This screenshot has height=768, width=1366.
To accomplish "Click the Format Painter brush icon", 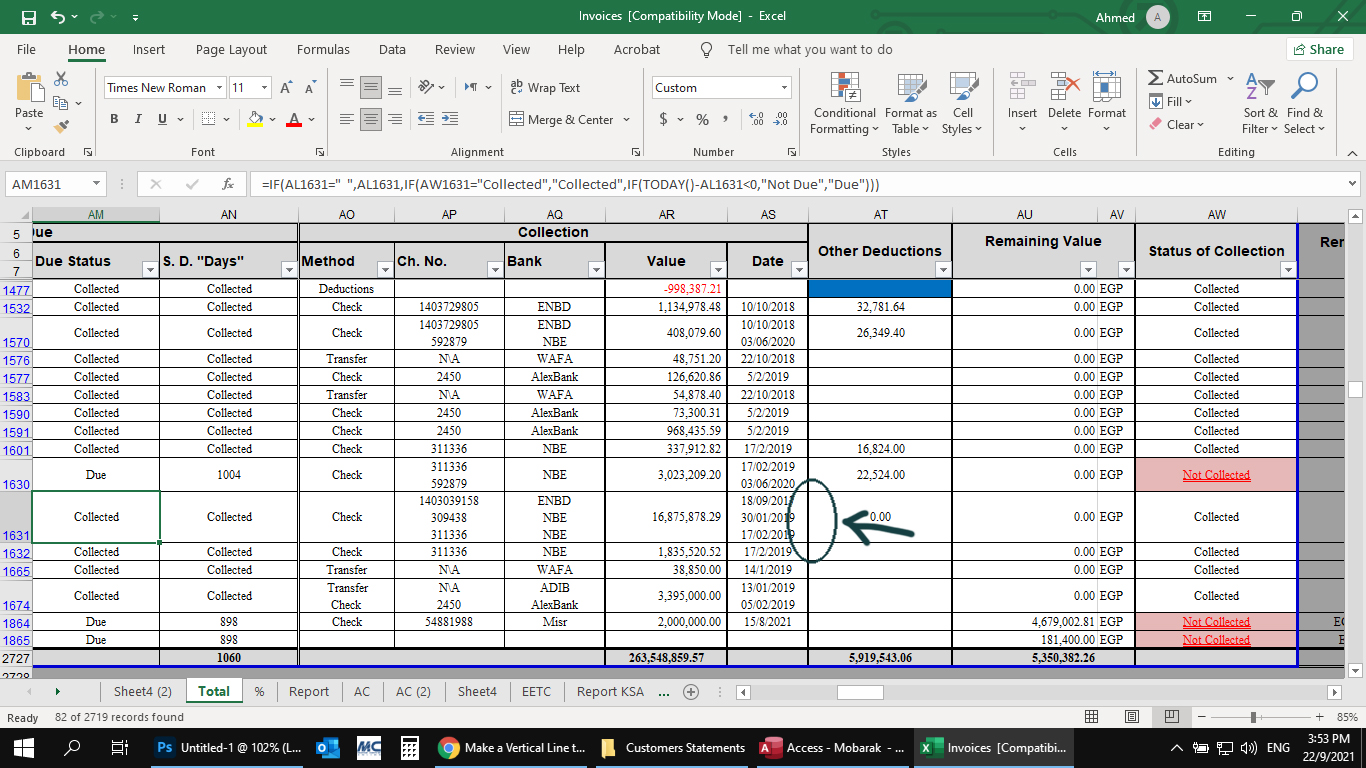I will click(61, 127).
